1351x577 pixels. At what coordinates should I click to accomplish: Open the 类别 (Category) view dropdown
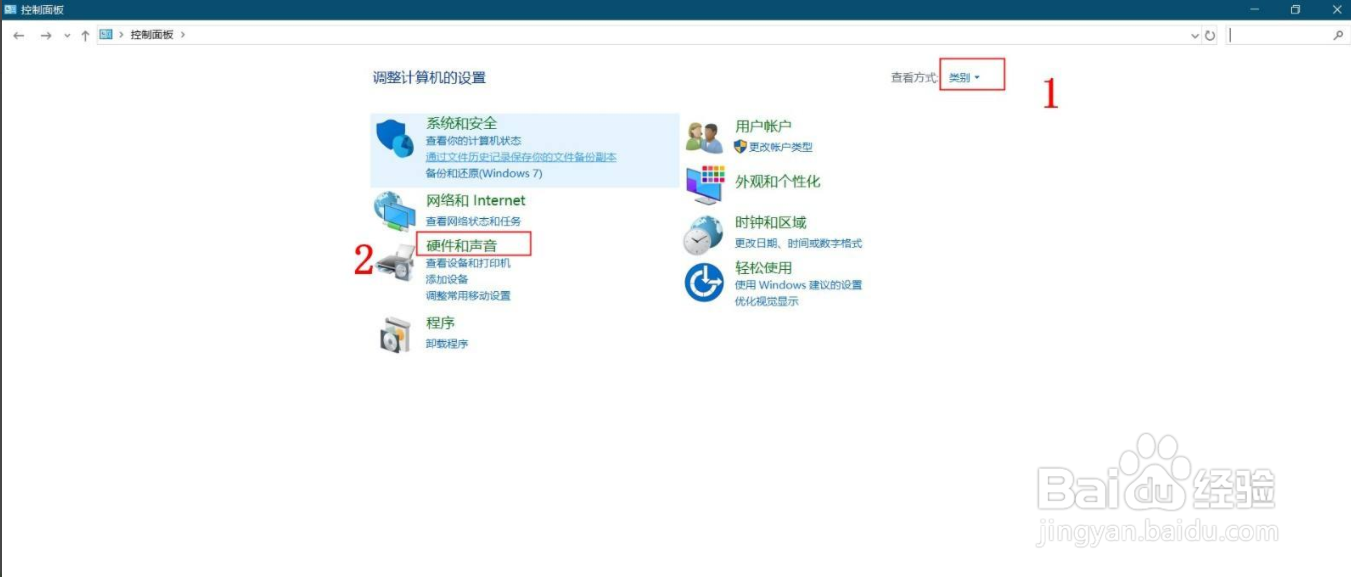[963, 75]
